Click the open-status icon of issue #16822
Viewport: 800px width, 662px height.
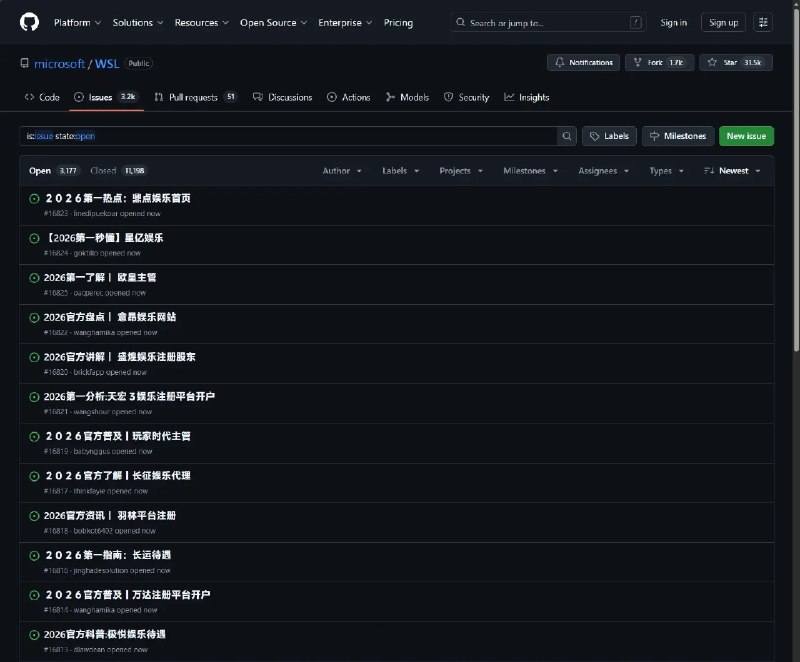click(x=34, y=318)
